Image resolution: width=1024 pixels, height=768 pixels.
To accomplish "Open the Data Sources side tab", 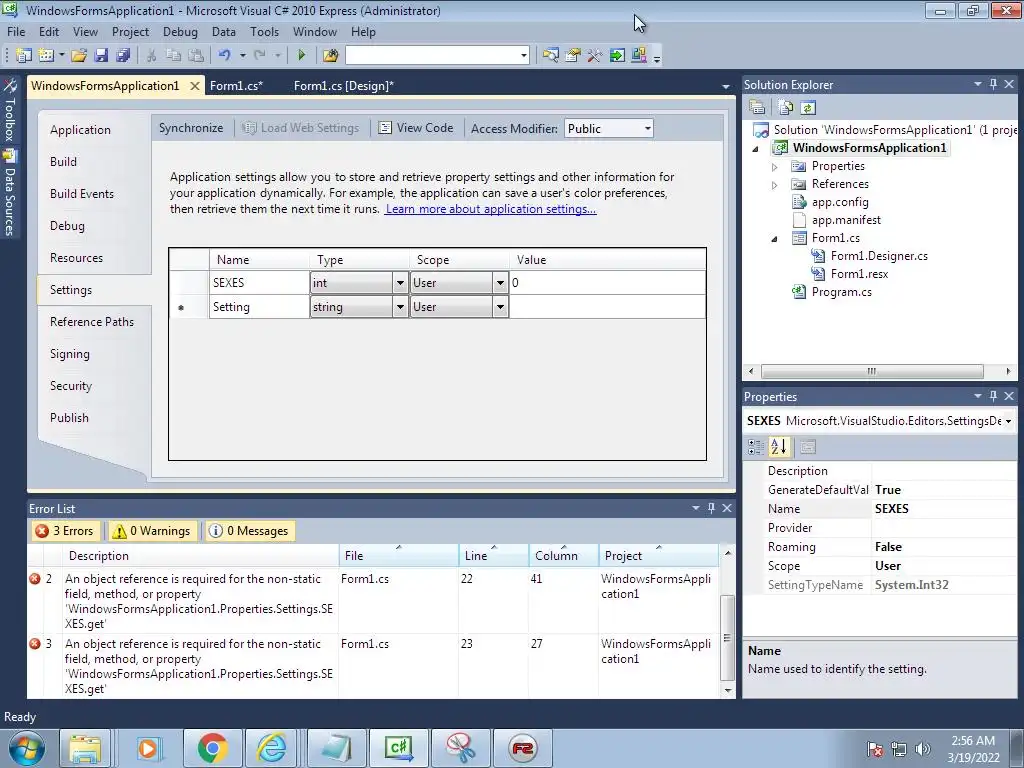I will click(10, 192).
